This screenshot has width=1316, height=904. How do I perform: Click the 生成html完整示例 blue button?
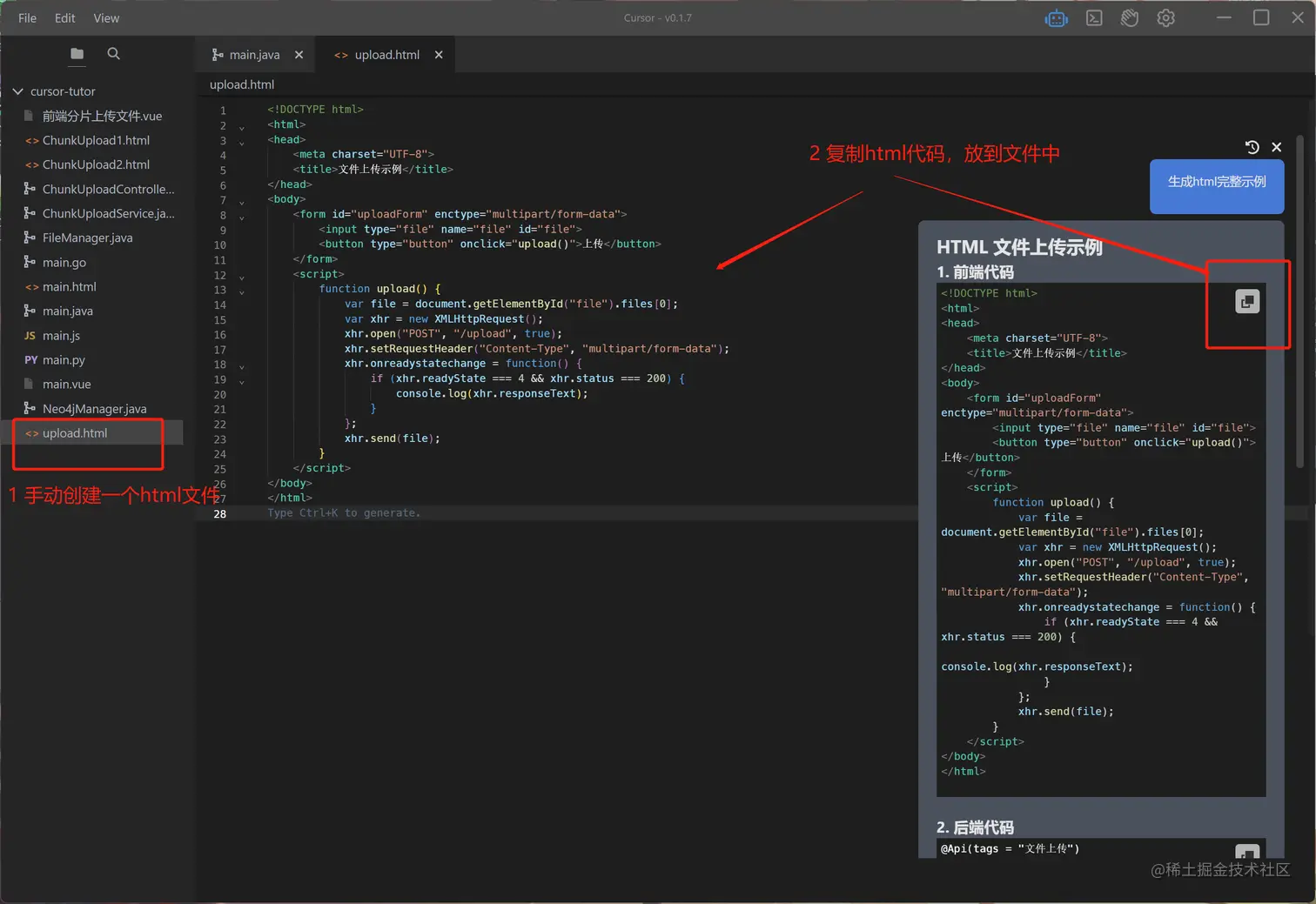click(1216, 186)
